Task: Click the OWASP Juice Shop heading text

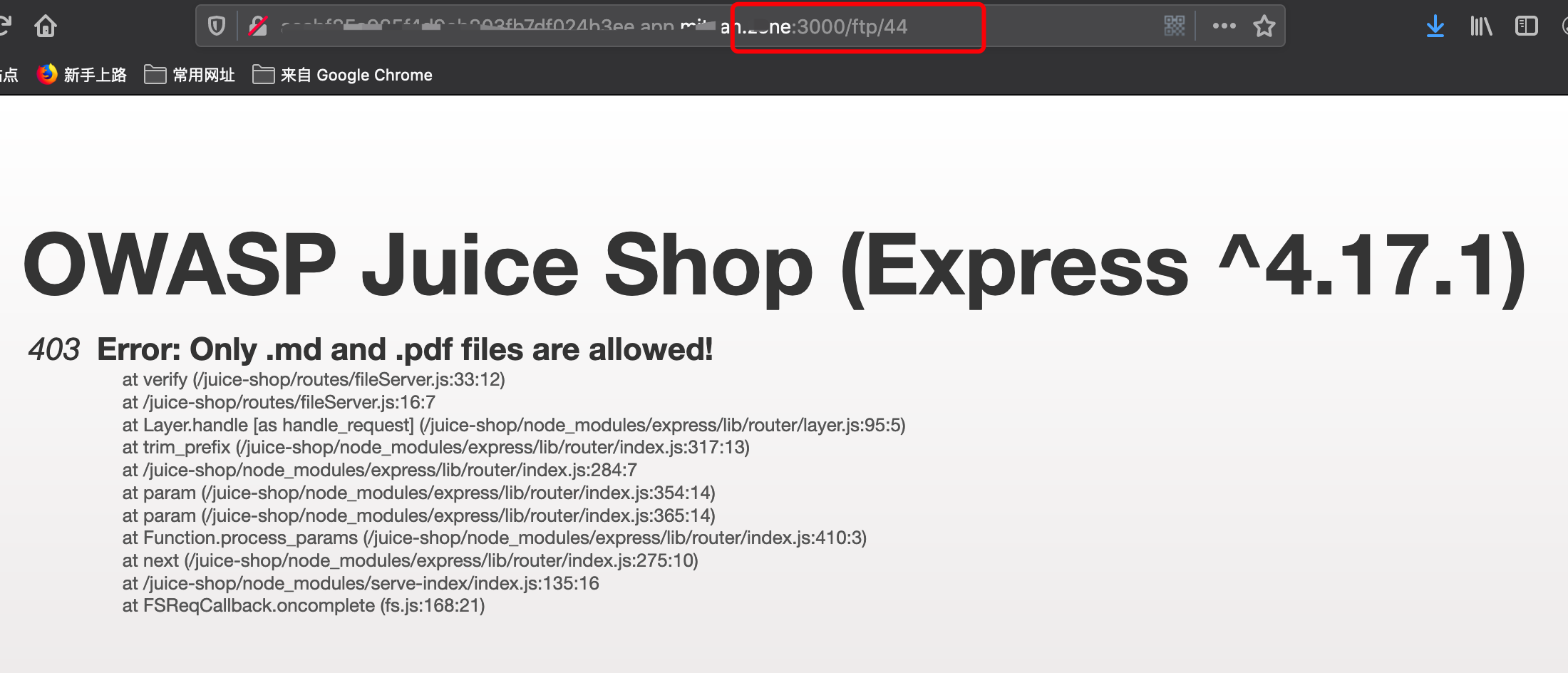Action: (x=775, y=265)
